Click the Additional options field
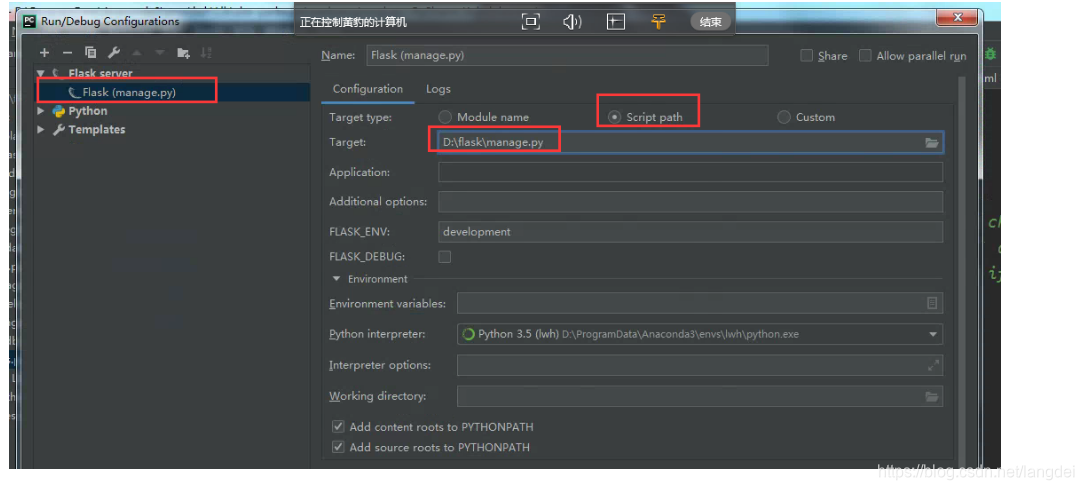This screenshot has width=1084, height=490. coord(691,202)
